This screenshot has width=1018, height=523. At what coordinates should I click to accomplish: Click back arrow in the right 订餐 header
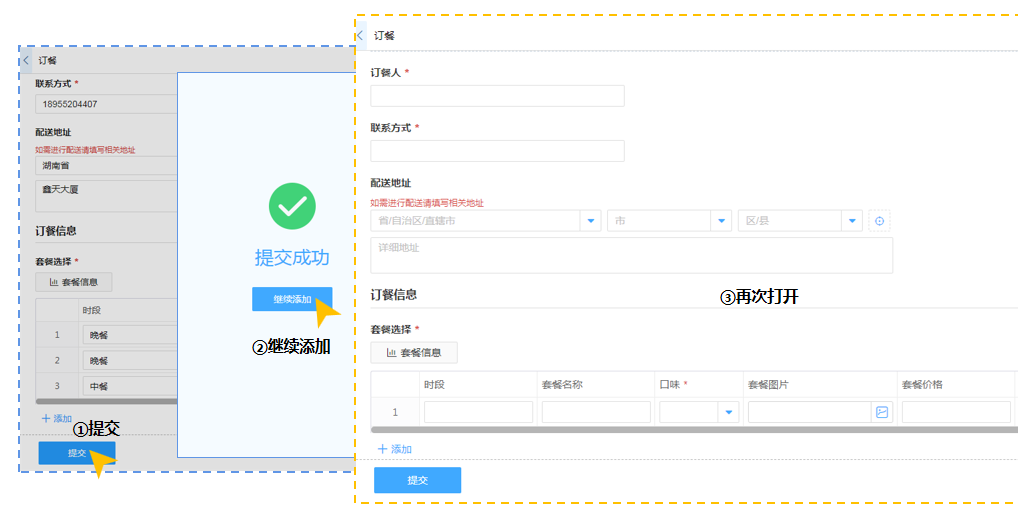360,35
